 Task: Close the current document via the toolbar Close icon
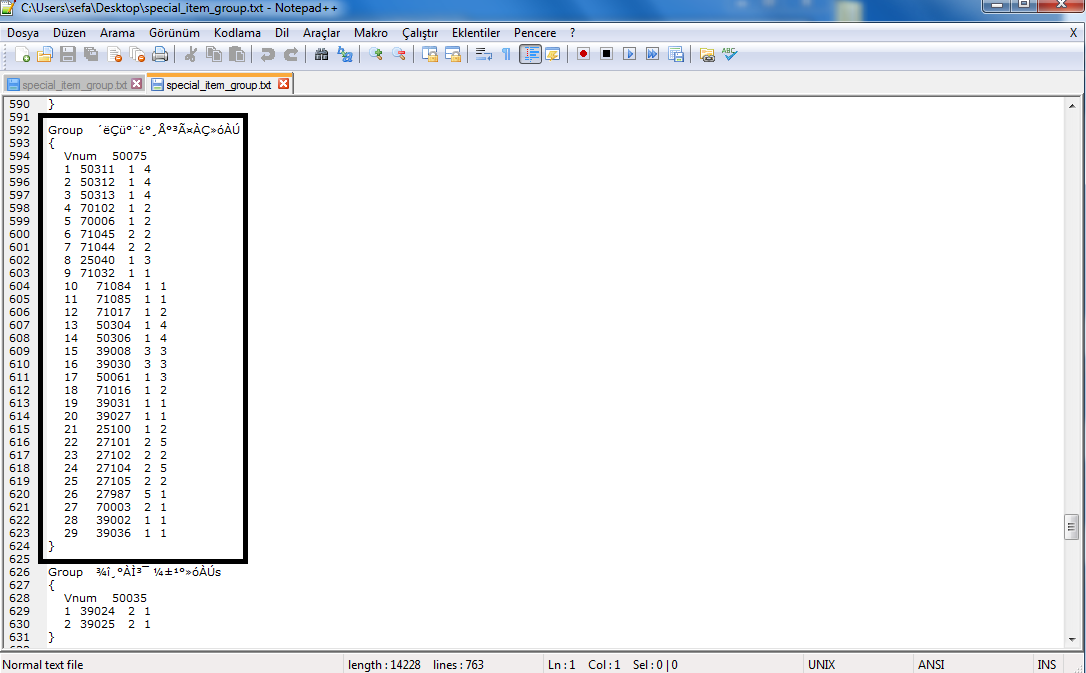point(114,54)
